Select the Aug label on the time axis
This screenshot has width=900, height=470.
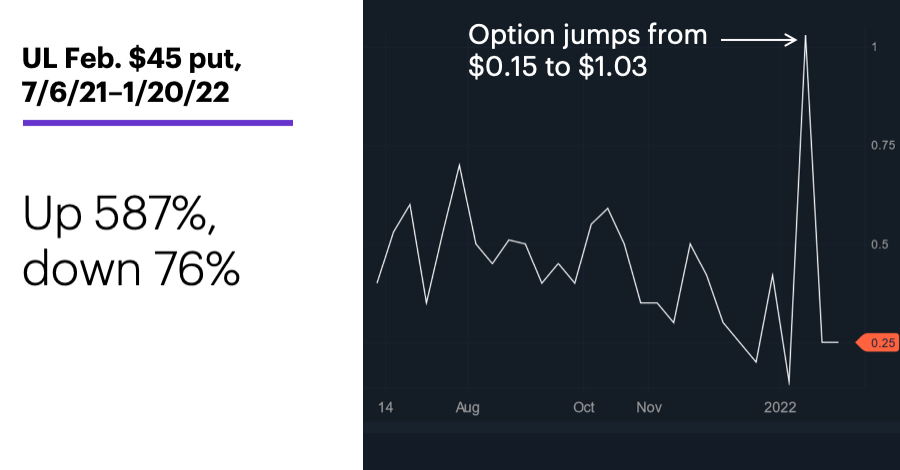tap(467, 407)
